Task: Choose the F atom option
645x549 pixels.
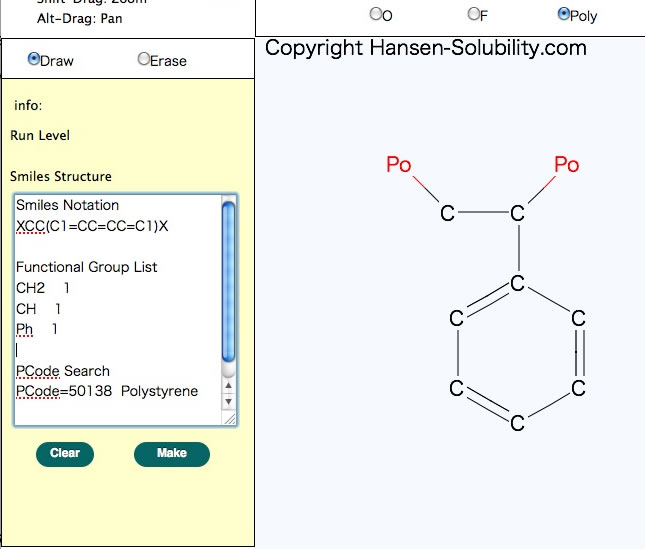Action: click(474, 15)
